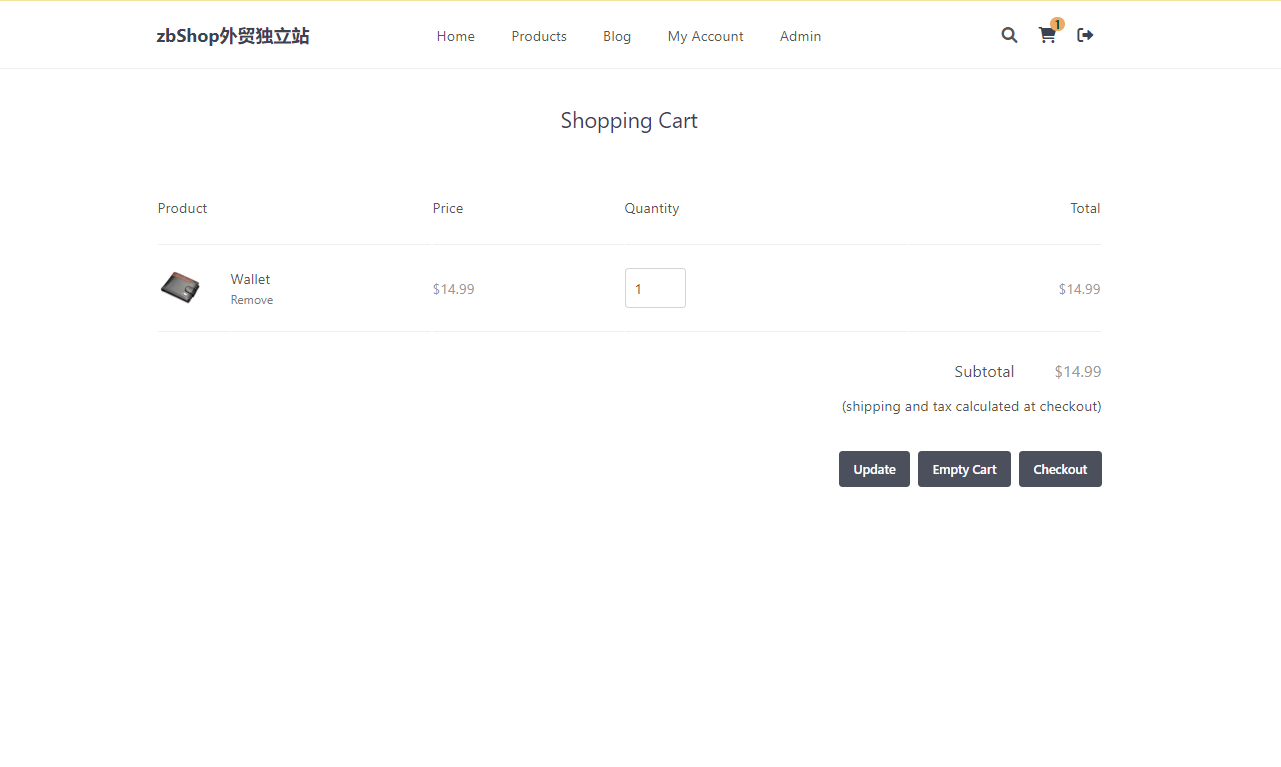The image size is (1281, 767).
Task: Open the Blog menu item
Action: 617,36
